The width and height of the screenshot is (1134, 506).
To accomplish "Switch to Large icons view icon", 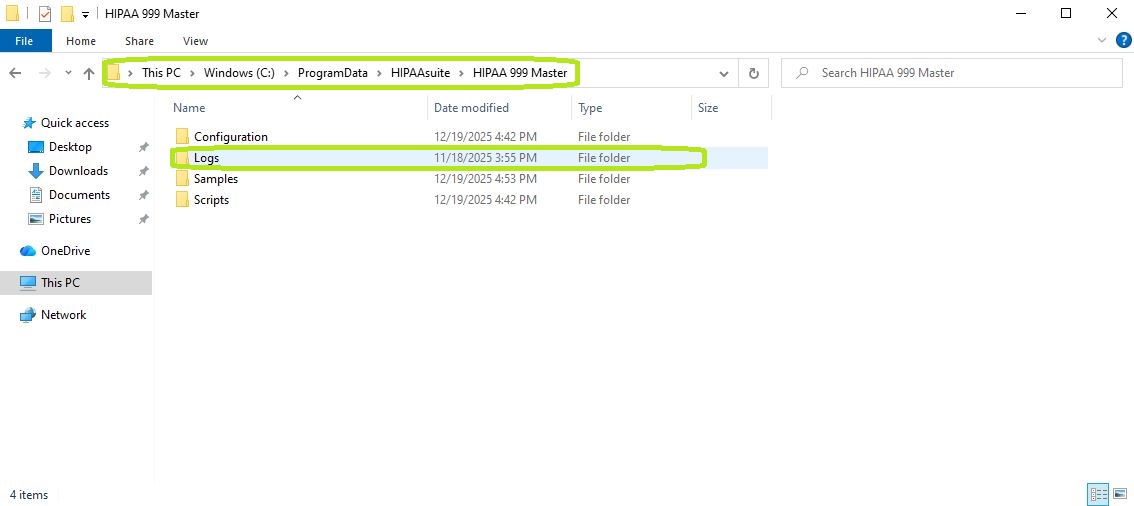I will point(1120,494).
